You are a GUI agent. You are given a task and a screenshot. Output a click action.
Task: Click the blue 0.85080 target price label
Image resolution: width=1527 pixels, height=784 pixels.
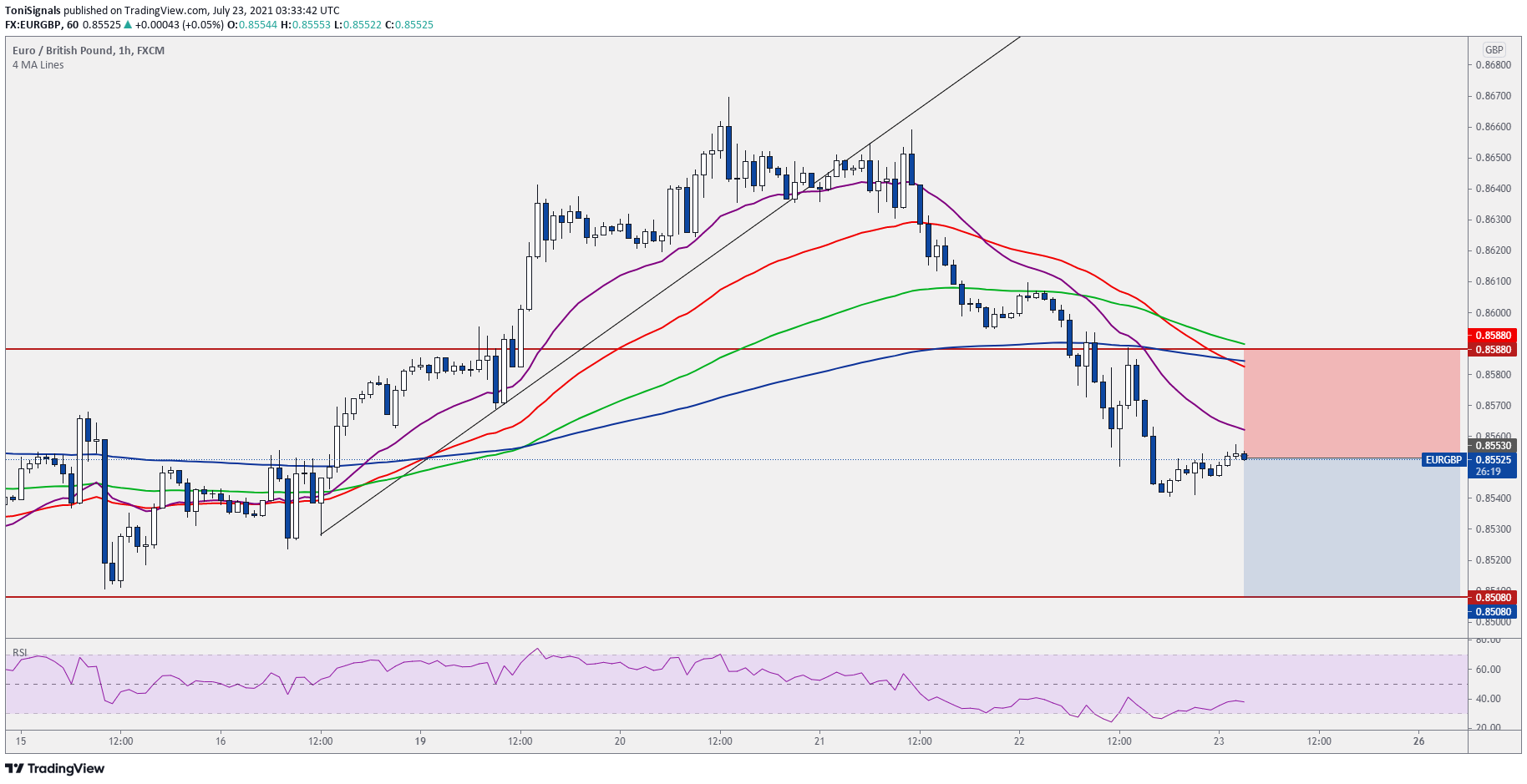[x=1493, y=611]
